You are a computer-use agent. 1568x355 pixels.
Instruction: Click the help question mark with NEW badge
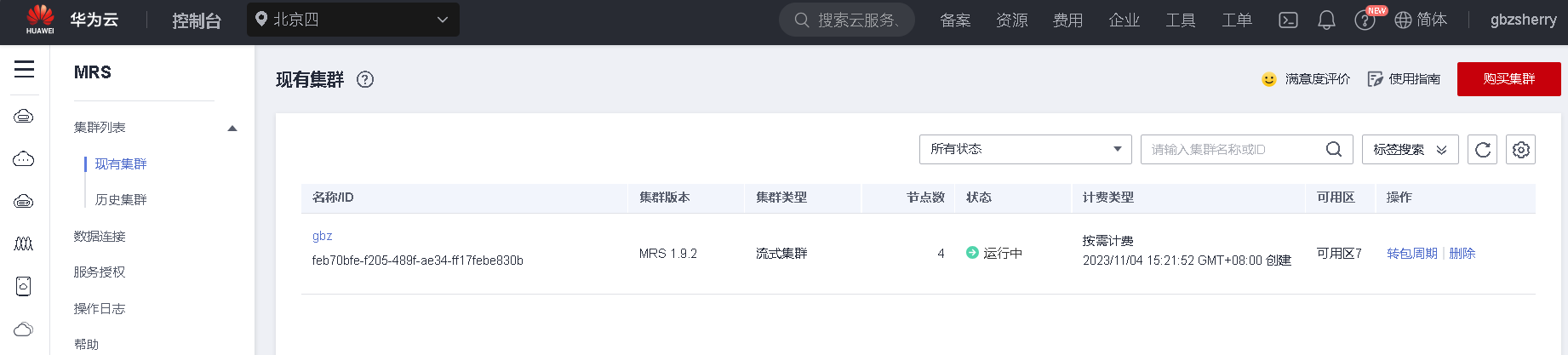(x=1365, y=20)
